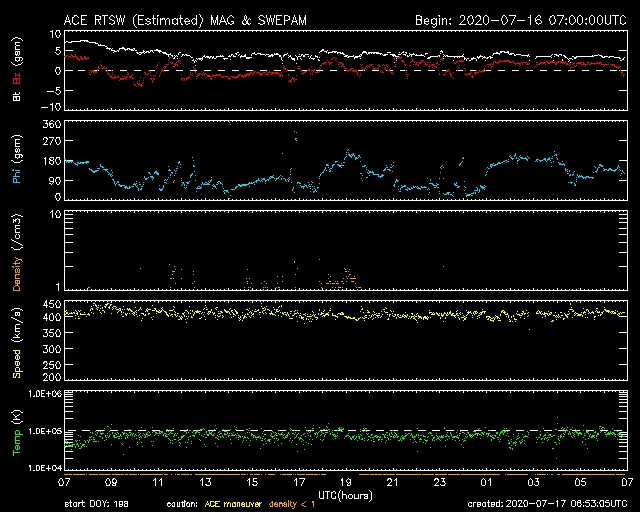Click the Begin 2020-07-16 timestamp text
Screen dimensions: 640x512
pyautogui.click(x=520, y=20)
